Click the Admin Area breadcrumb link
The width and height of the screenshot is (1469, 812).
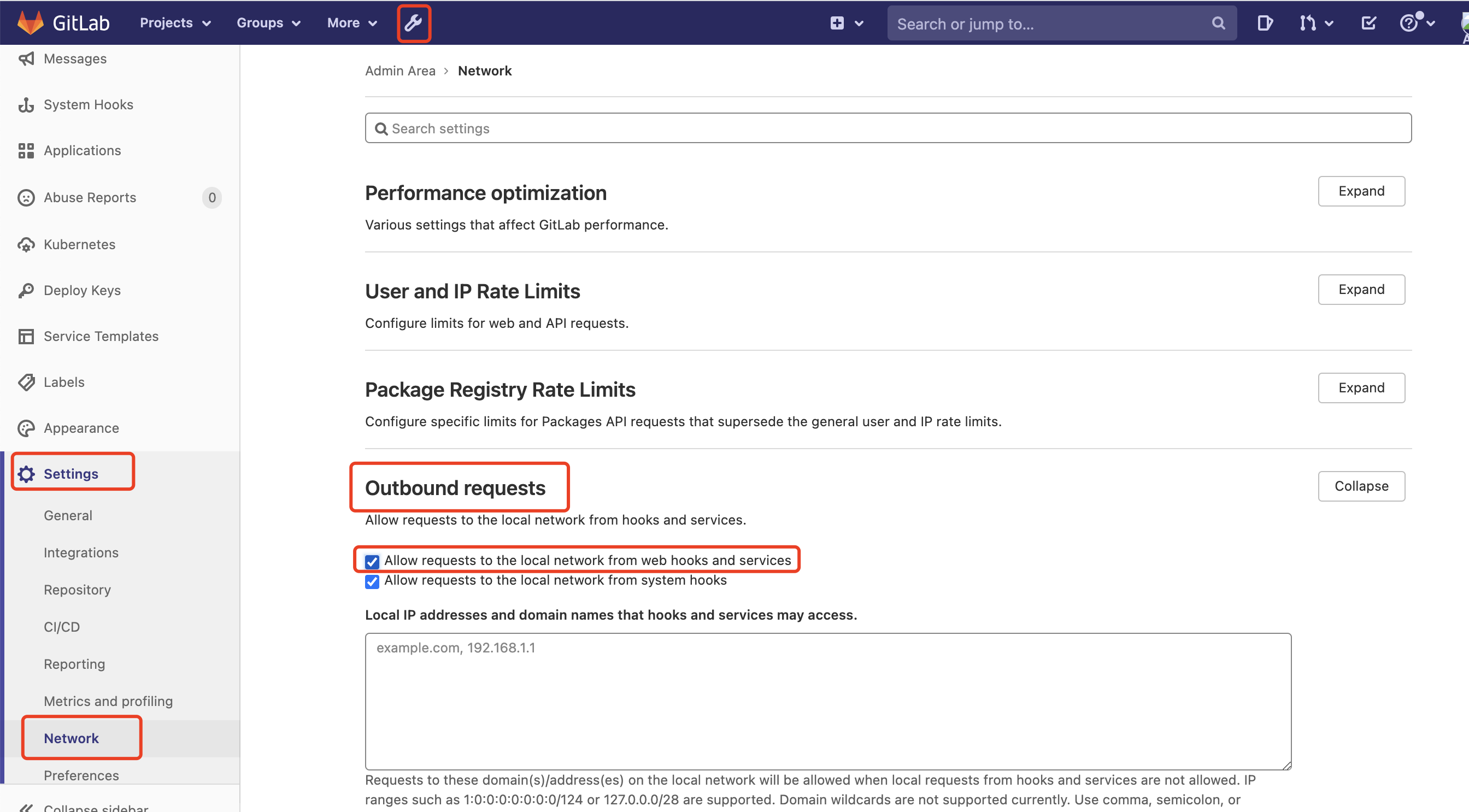[x=399, y=70]
